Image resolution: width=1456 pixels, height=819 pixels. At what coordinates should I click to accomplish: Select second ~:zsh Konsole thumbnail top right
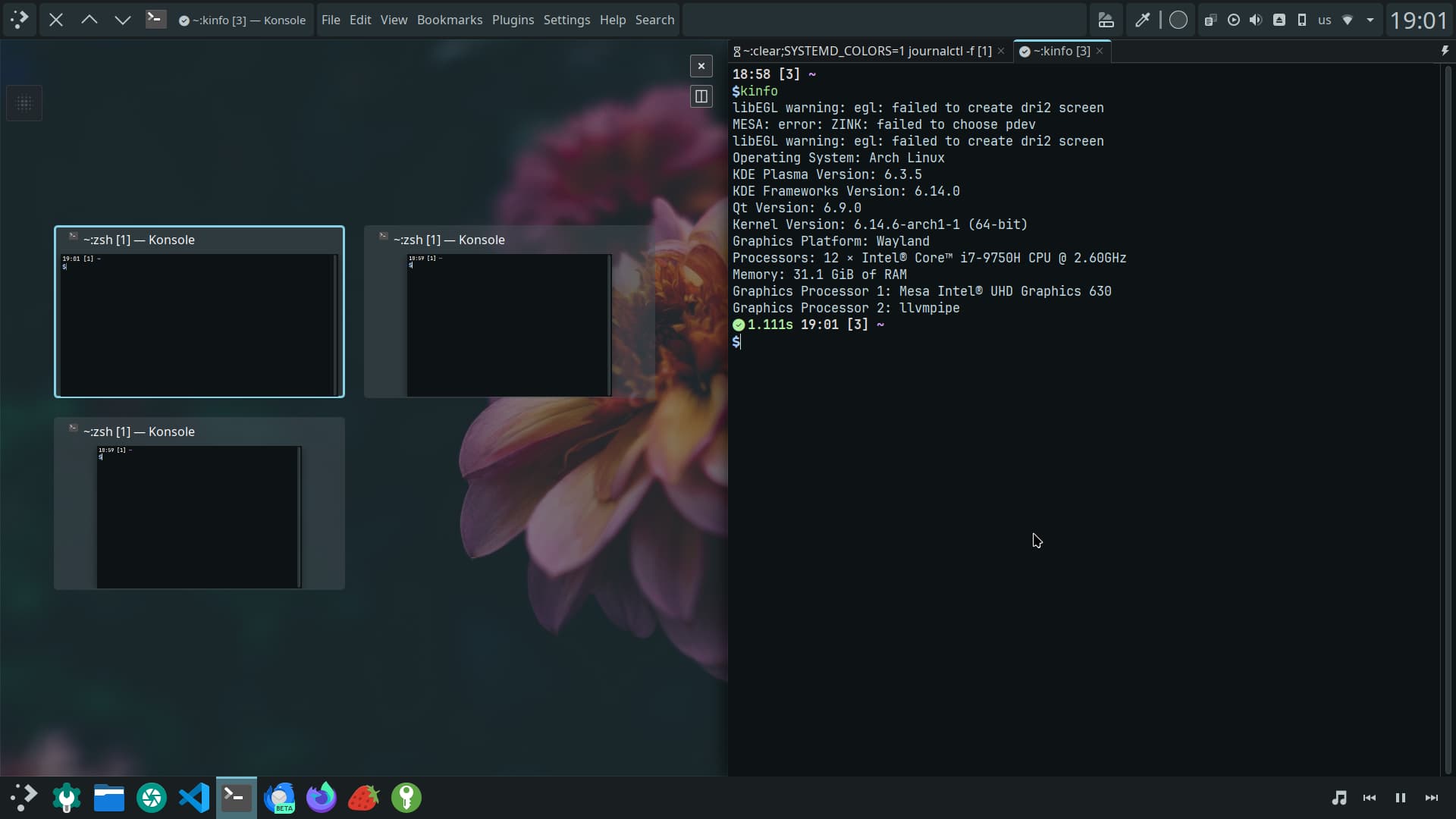click(x=509, y=312)
